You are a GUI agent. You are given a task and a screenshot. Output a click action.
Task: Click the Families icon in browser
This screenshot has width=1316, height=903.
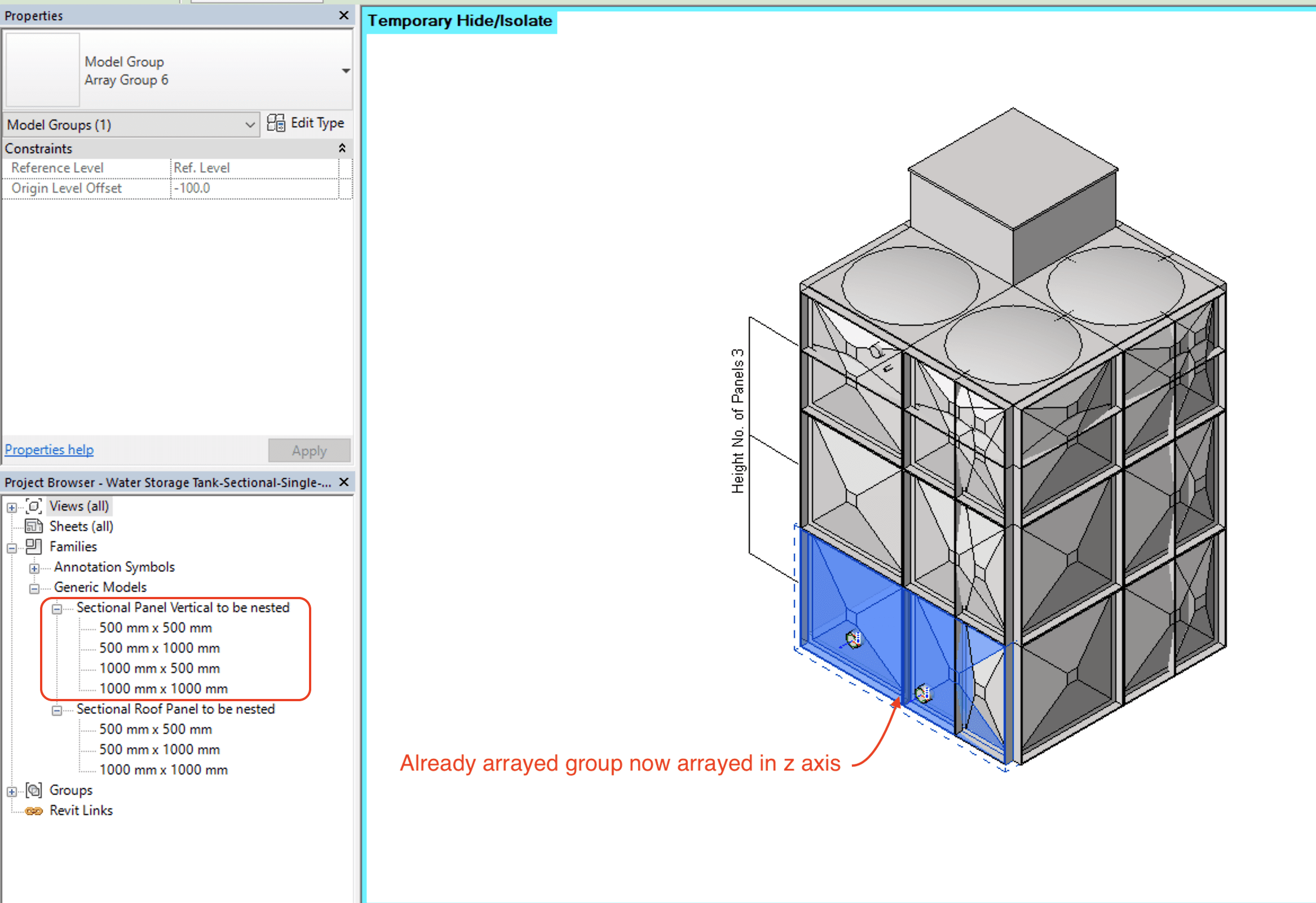coord(34,546)
